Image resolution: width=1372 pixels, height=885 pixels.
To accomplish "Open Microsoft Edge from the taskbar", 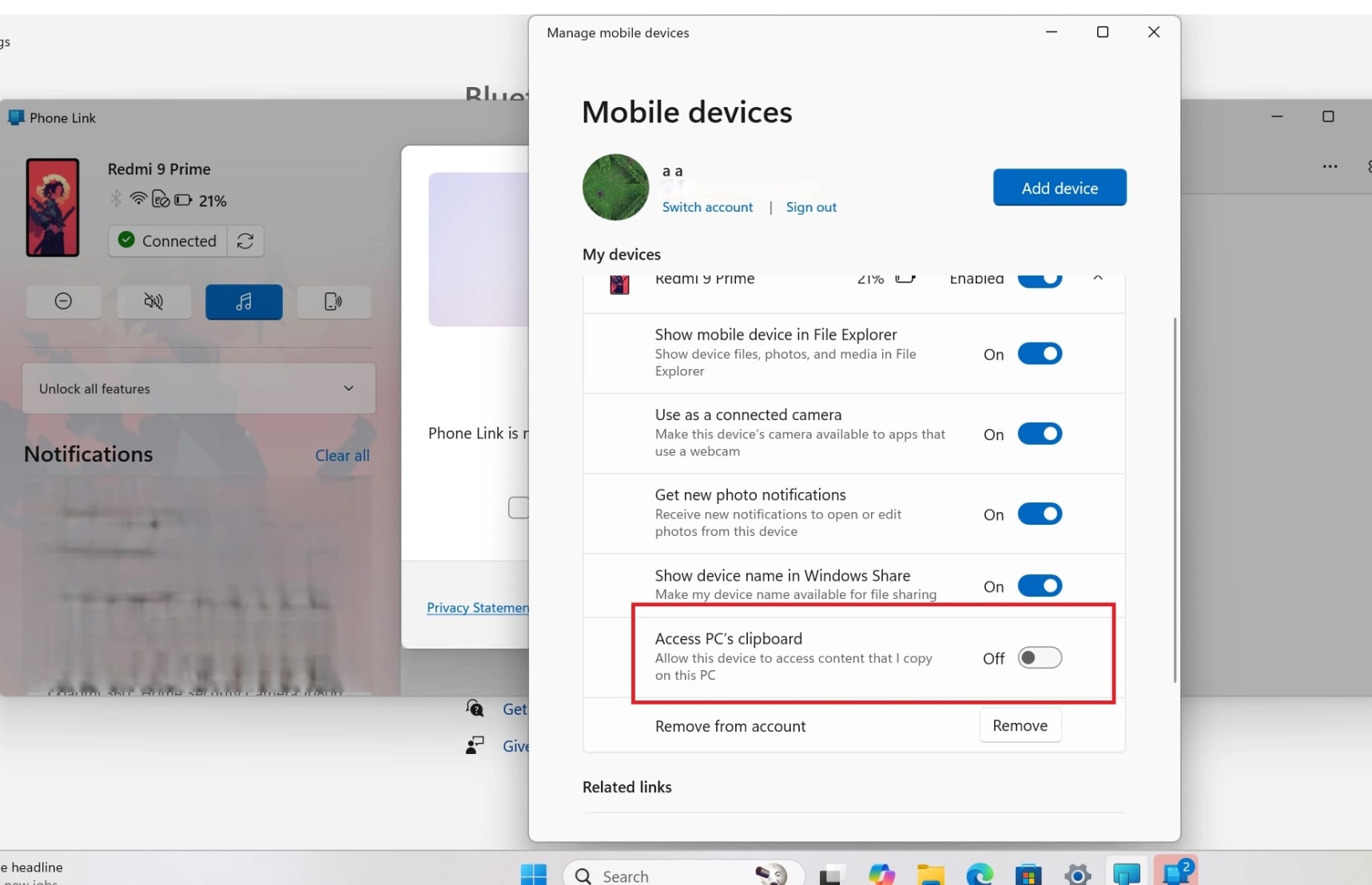I will click(x=979, y=875).
